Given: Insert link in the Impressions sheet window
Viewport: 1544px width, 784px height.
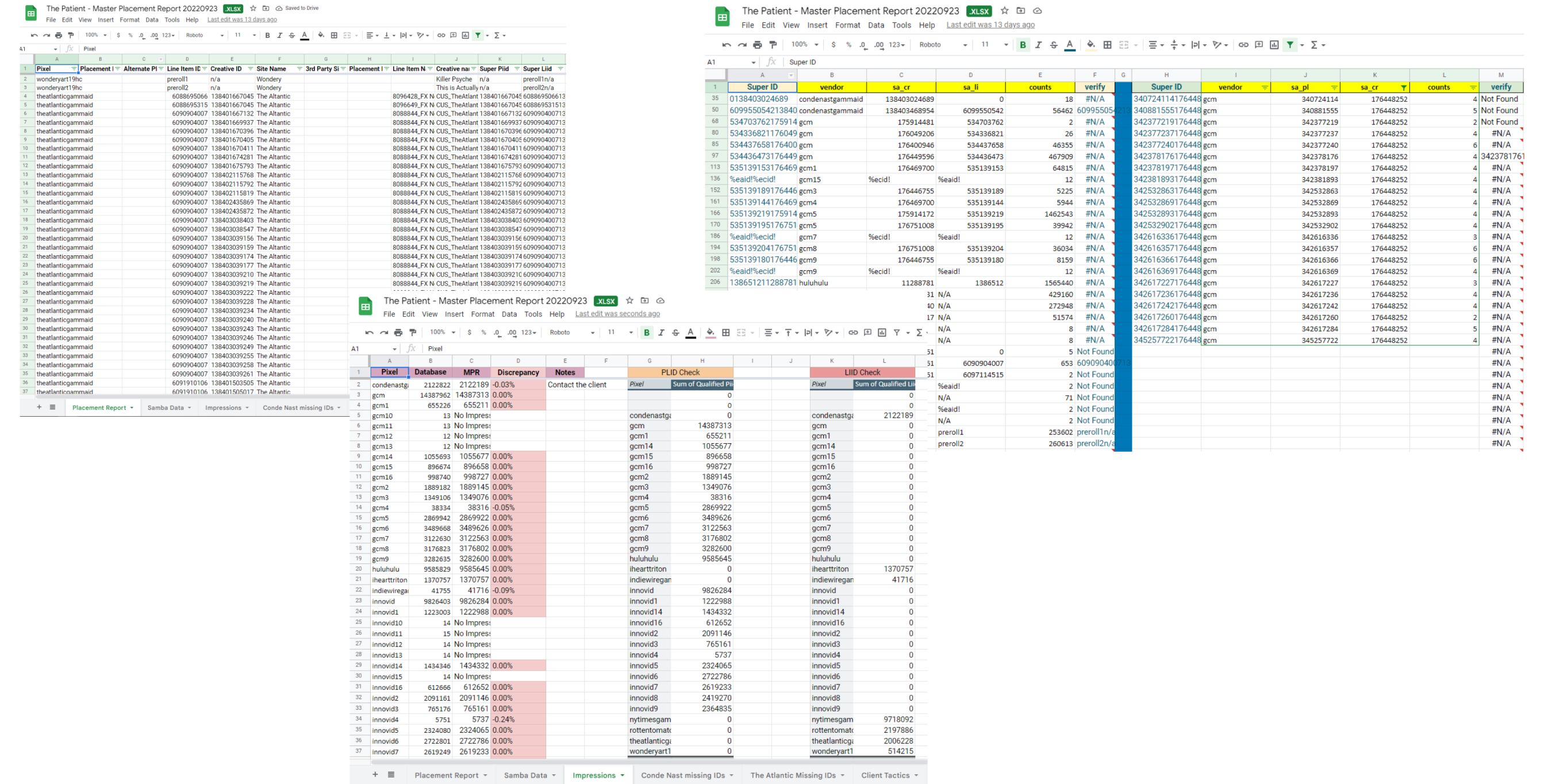Looking at the screenshot, I should pyautogui.click(x=853, y=333).
